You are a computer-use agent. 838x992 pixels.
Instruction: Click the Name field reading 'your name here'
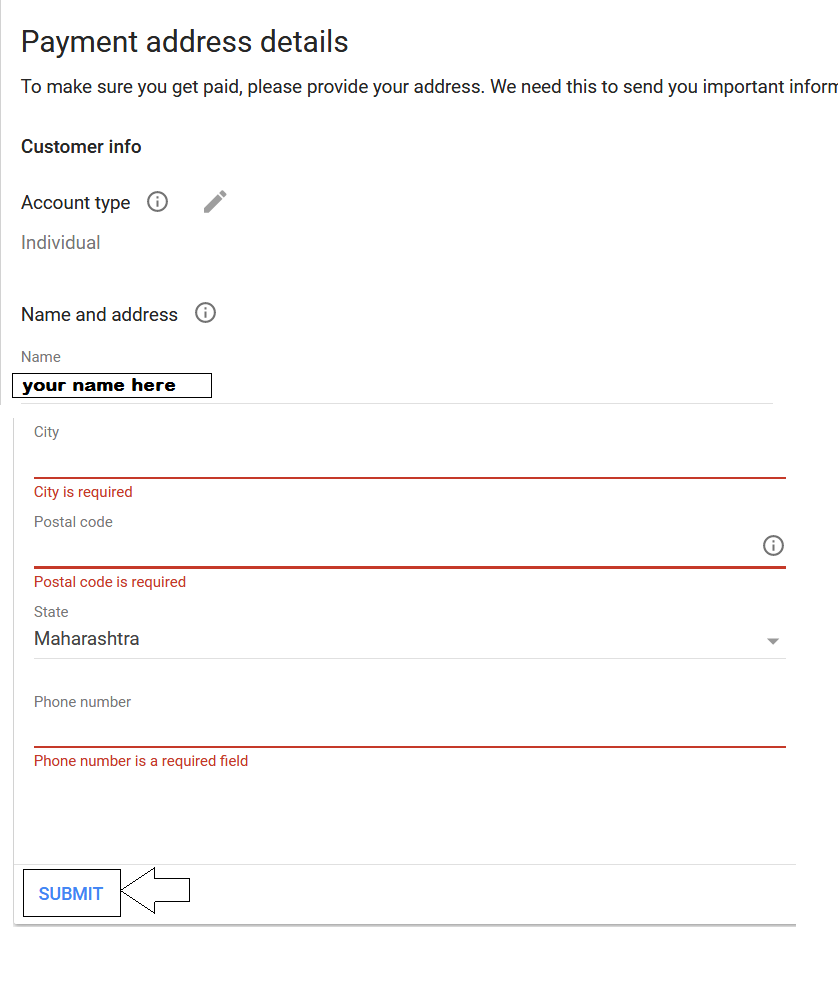coord(112,386)
